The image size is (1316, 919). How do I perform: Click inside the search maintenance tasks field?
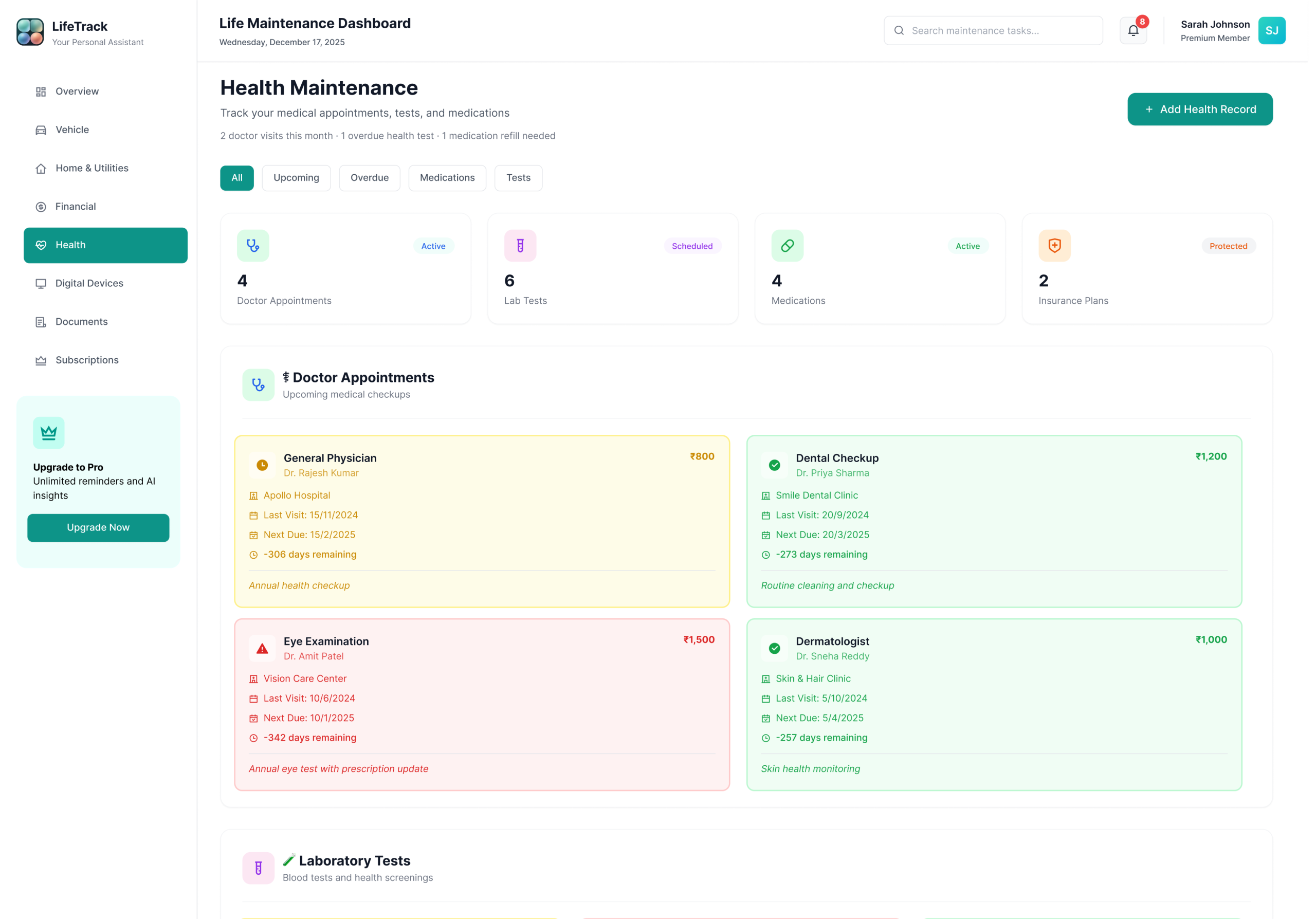pos(993,30)
